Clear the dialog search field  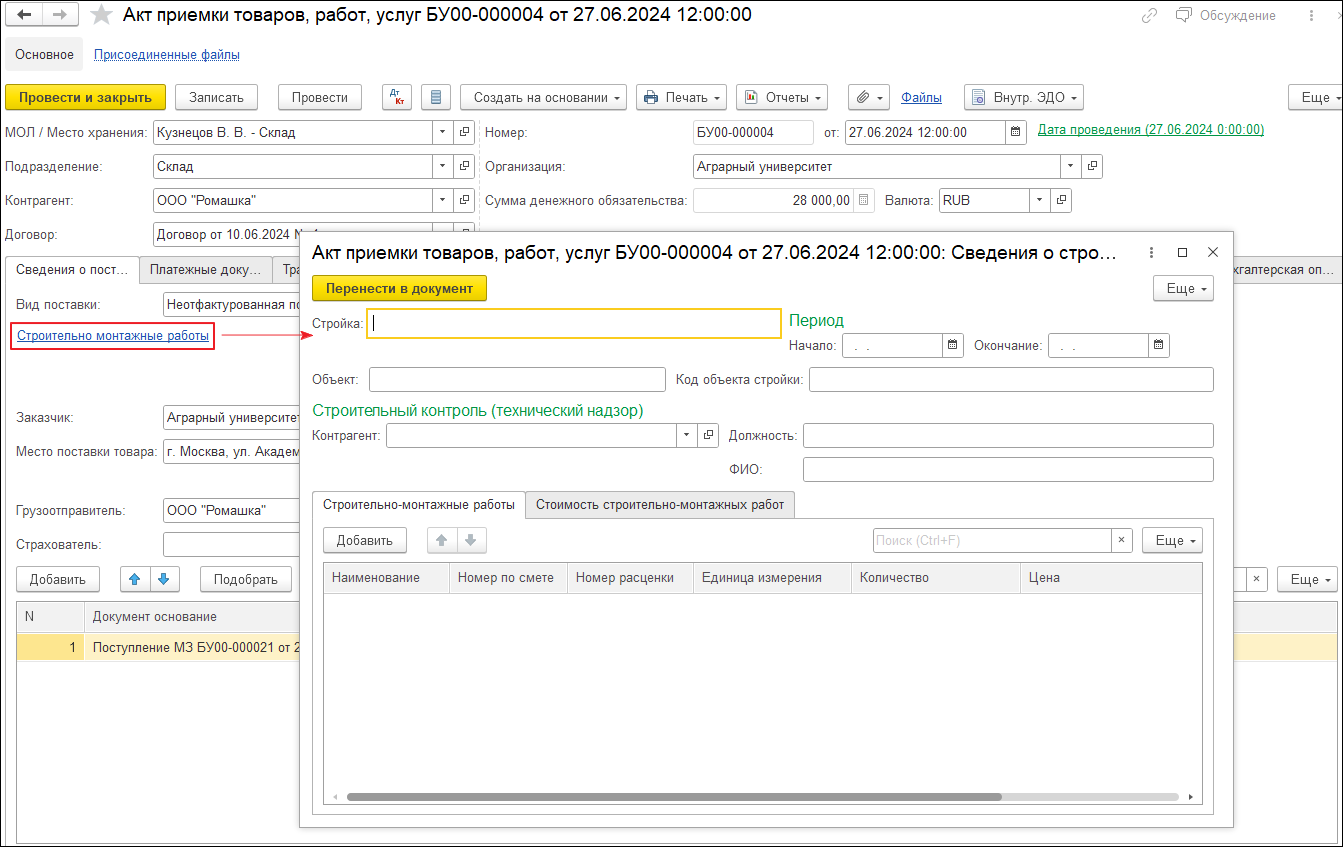coord(1122,540)
